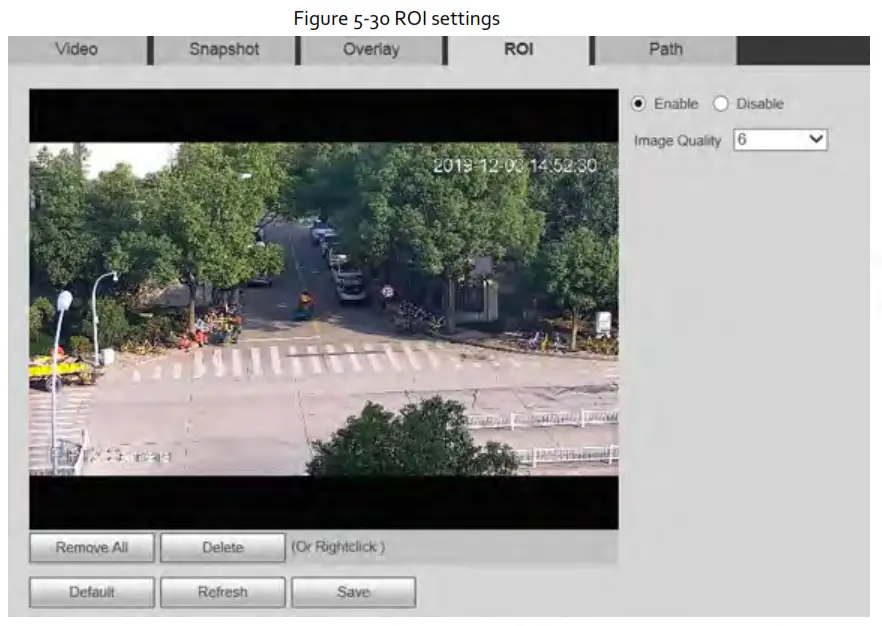Screen dimensions: 882x626
Task: Click the Remove All button
Action: click(x=90, y=548)
